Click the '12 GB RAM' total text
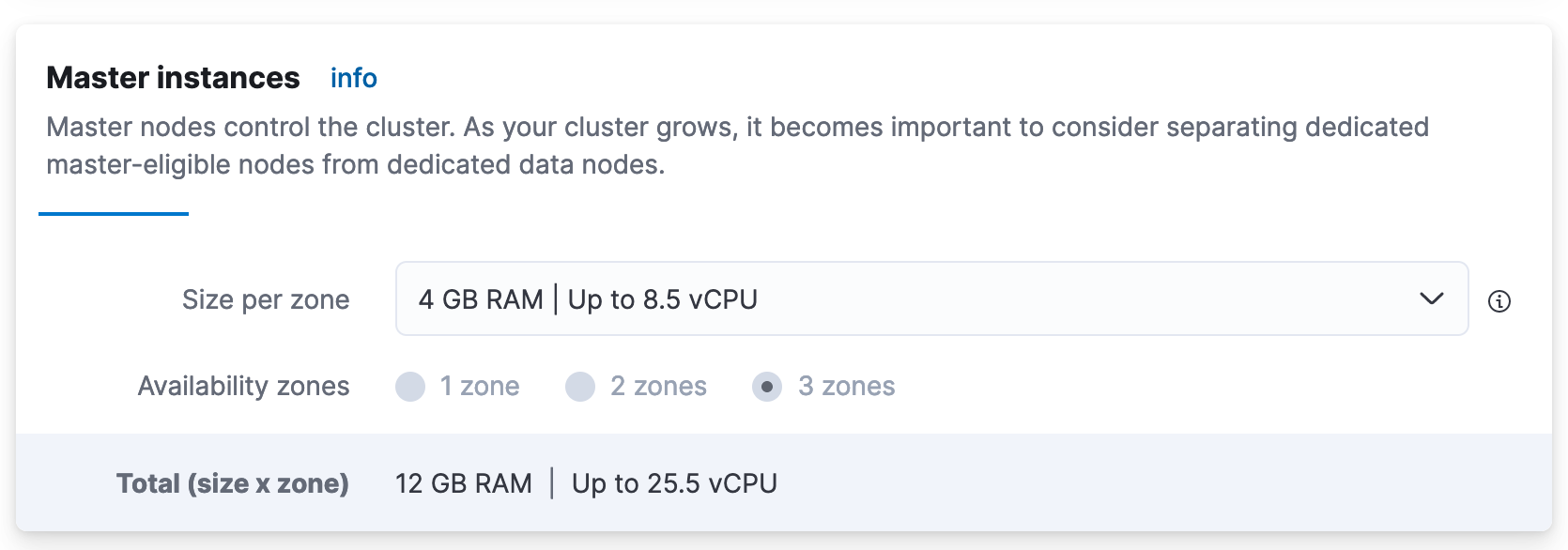 [464, 481]
